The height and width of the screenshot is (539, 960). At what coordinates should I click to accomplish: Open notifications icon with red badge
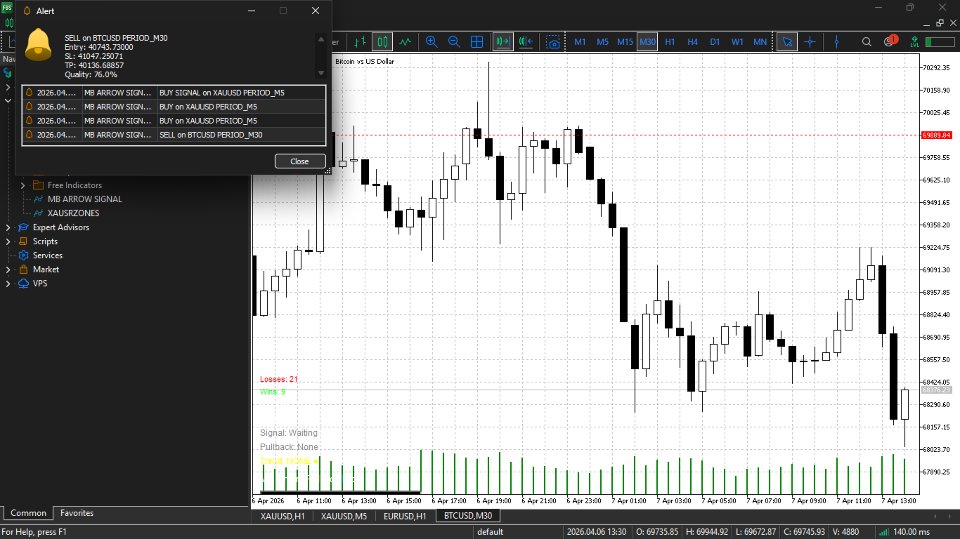coord(890,41)
